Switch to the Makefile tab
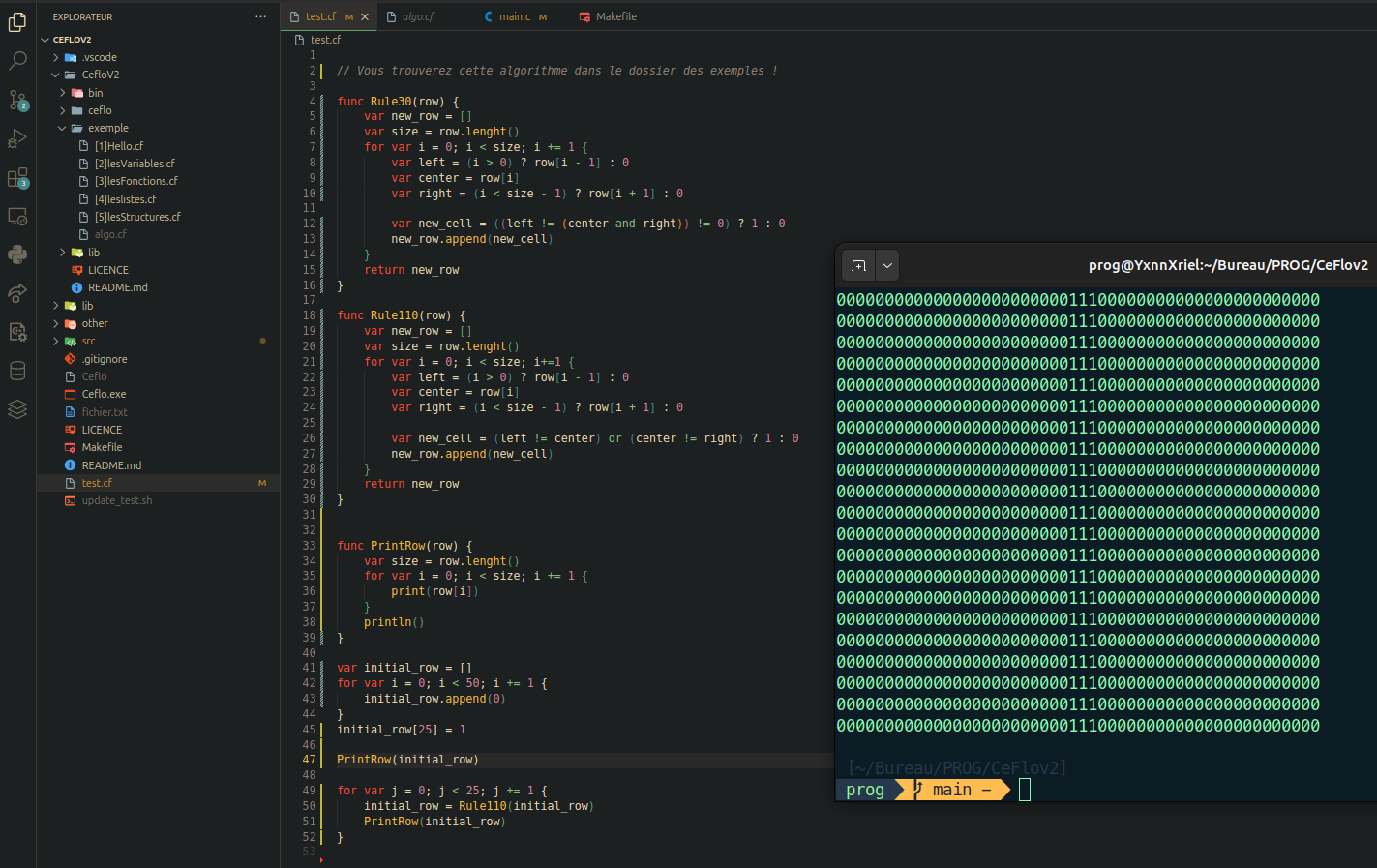The width and height of the screenshot is (1377, 868). [616, 16]
